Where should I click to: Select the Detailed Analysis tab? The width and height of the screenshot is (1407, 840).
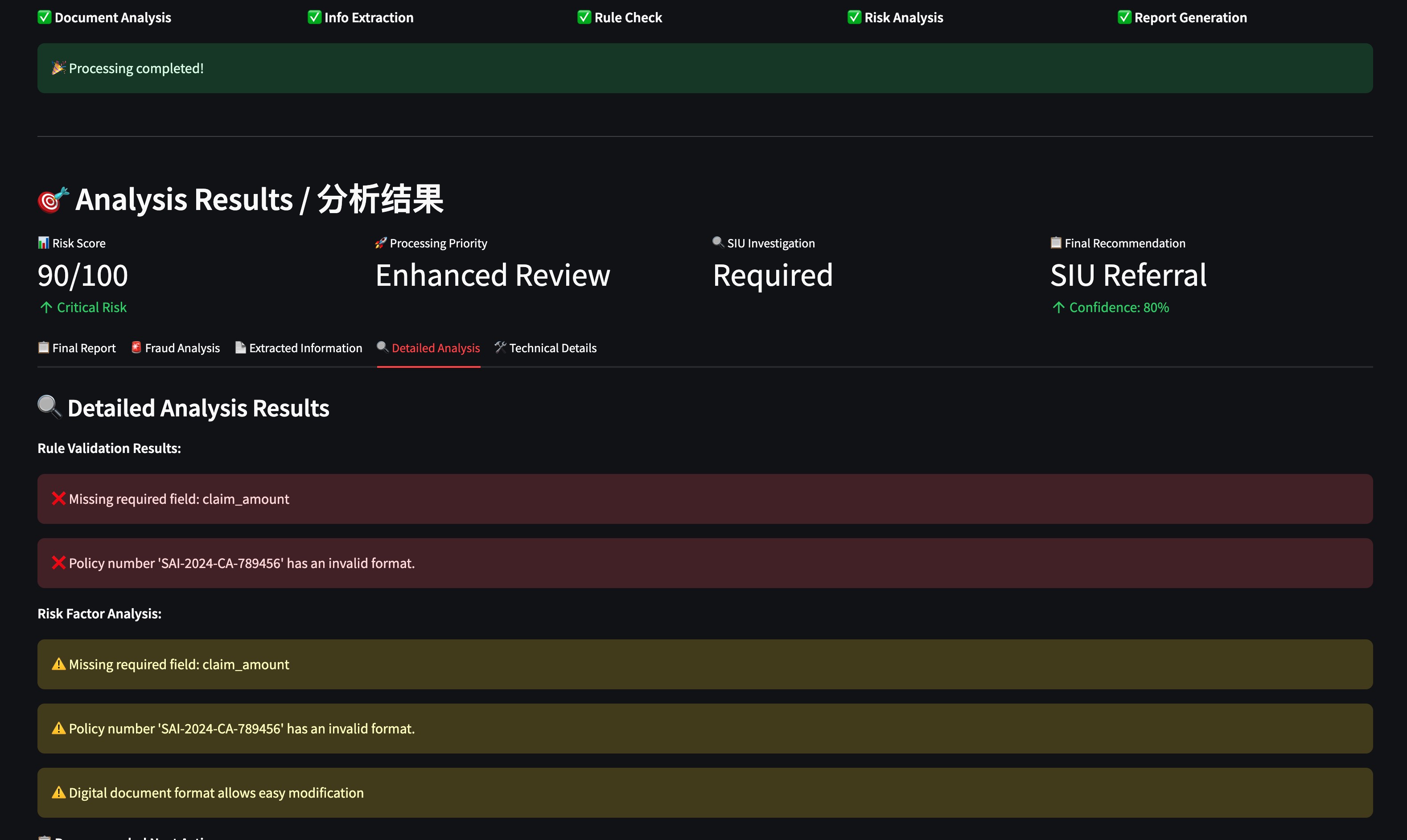click(428, 348)
